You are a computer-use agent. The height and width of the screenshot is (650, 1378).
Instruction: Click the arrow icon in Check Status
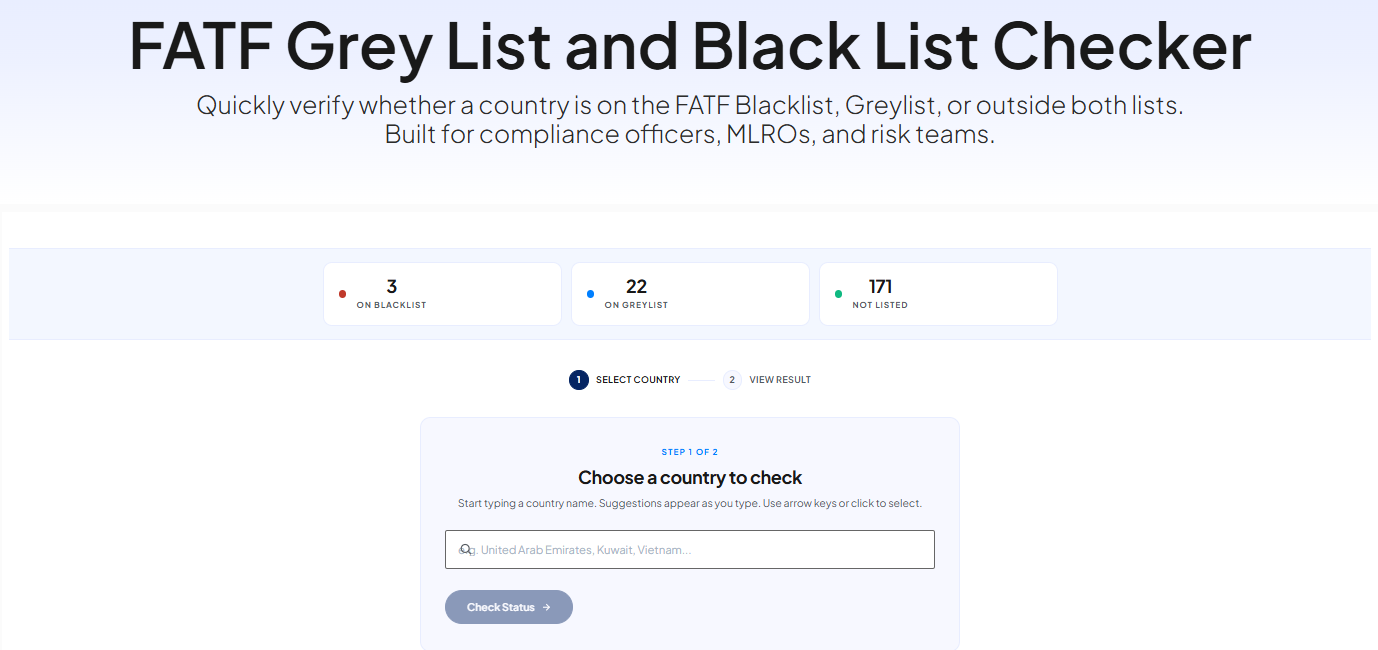[x=546, y=607]
